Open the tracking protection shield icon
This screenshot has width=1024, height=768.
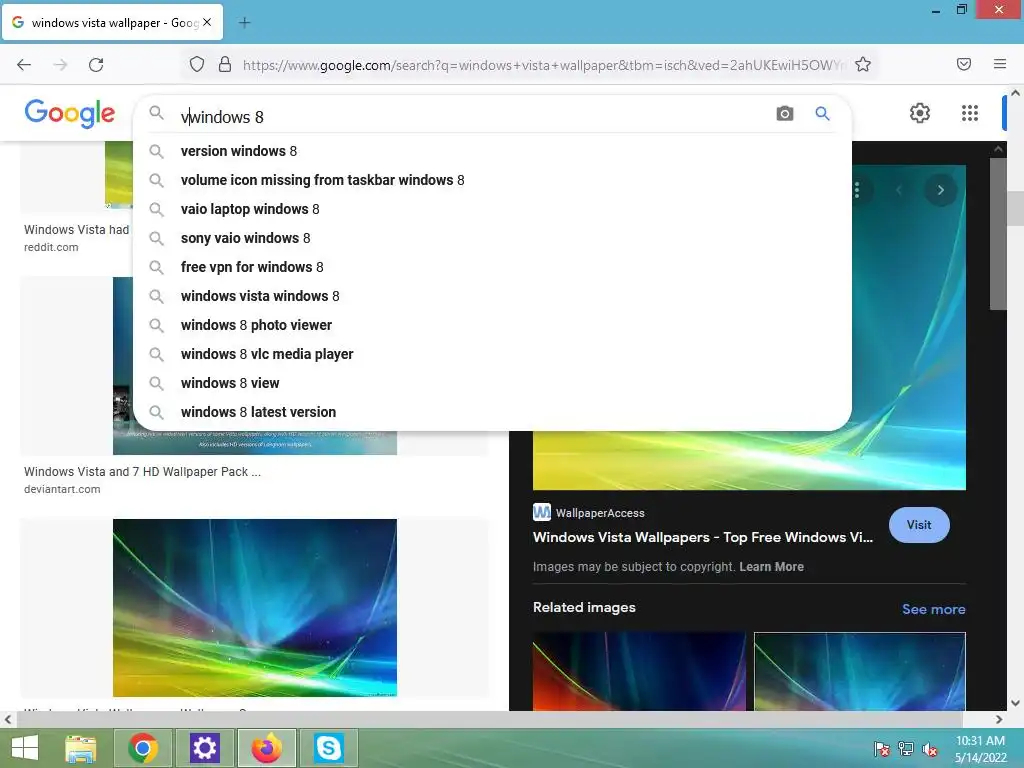[x=197, y=65]
